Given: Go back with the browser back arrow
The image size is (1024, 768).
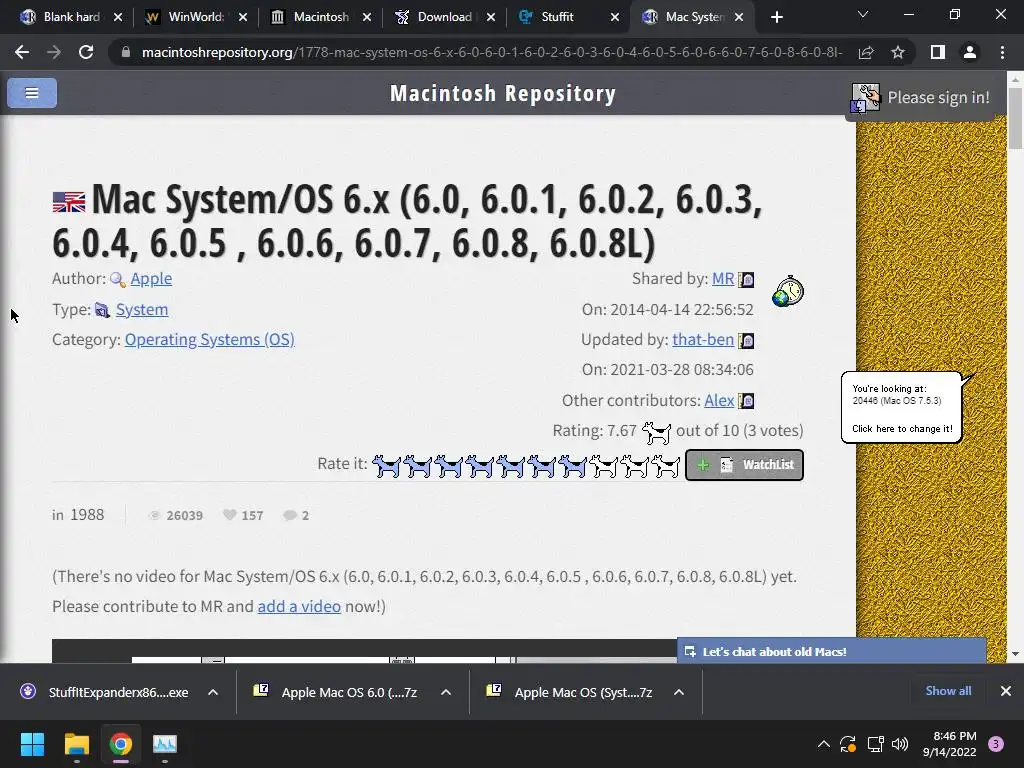Looking at the screenshot, I should [x=22, y=52].
